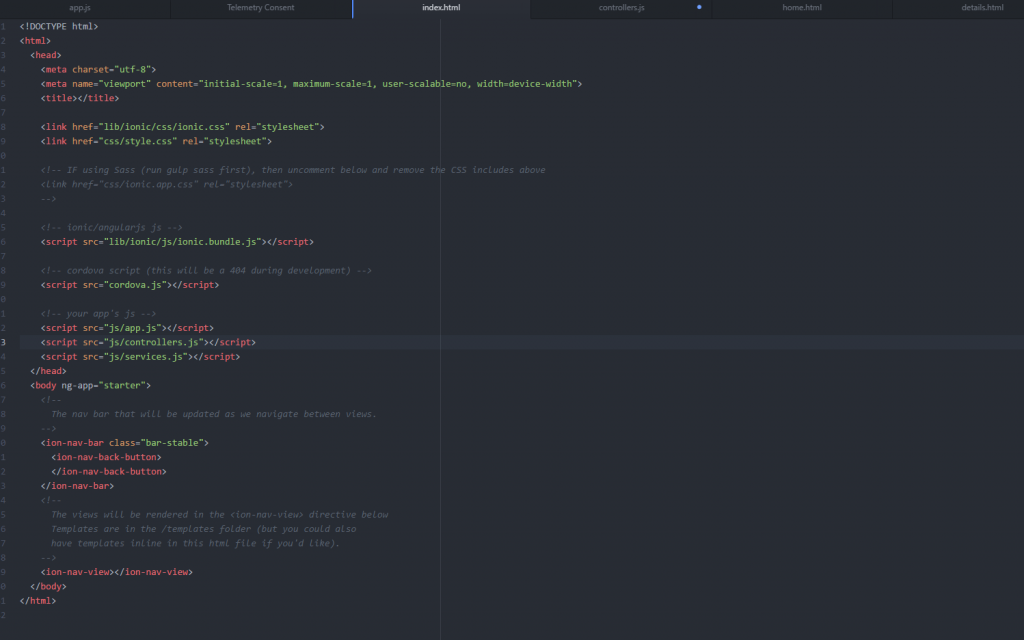
Task: Click the js/services.js script line
Action: [x=140, y=357]
